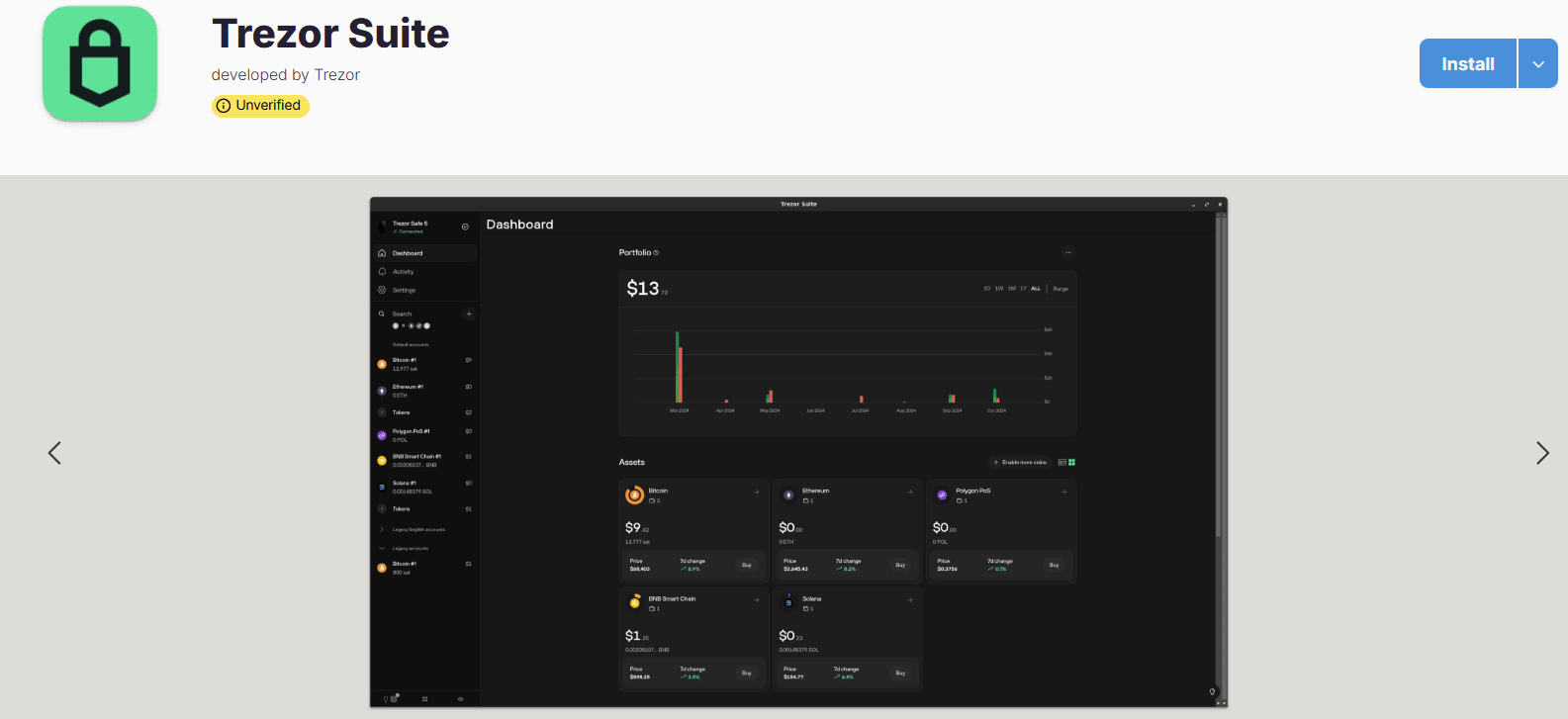Click the middle icon in sidebar bottom bar
The height and width of the screenshot is (719, 1568).
tap(425, 699)
